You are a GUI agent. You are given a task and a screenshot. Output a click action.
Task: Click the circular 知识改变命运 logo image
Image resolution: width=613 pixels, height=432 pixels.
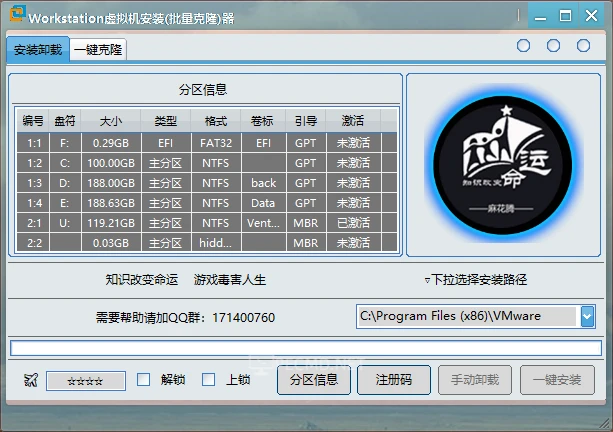point(503,165)
